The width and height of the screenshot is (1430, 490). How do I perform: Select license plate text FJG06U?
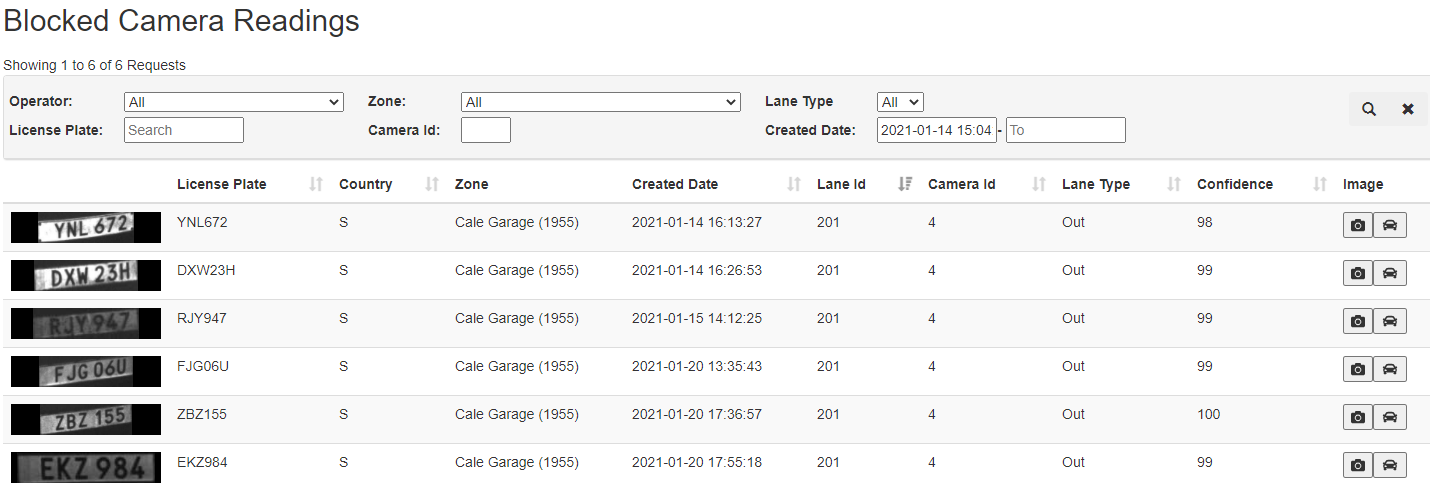pos(203,366)
